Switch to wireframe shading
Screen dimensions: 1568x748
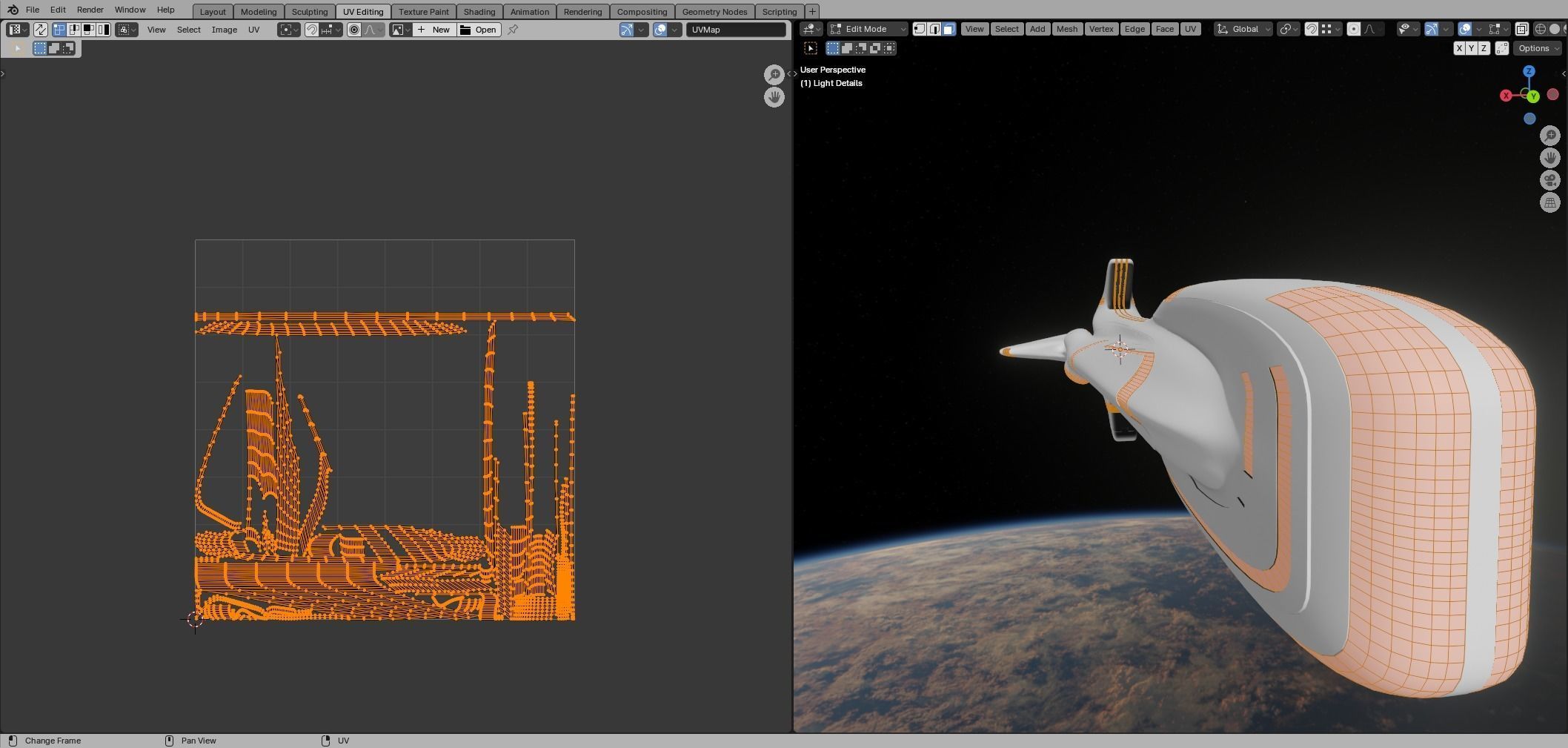click(x=1540, y=29)
